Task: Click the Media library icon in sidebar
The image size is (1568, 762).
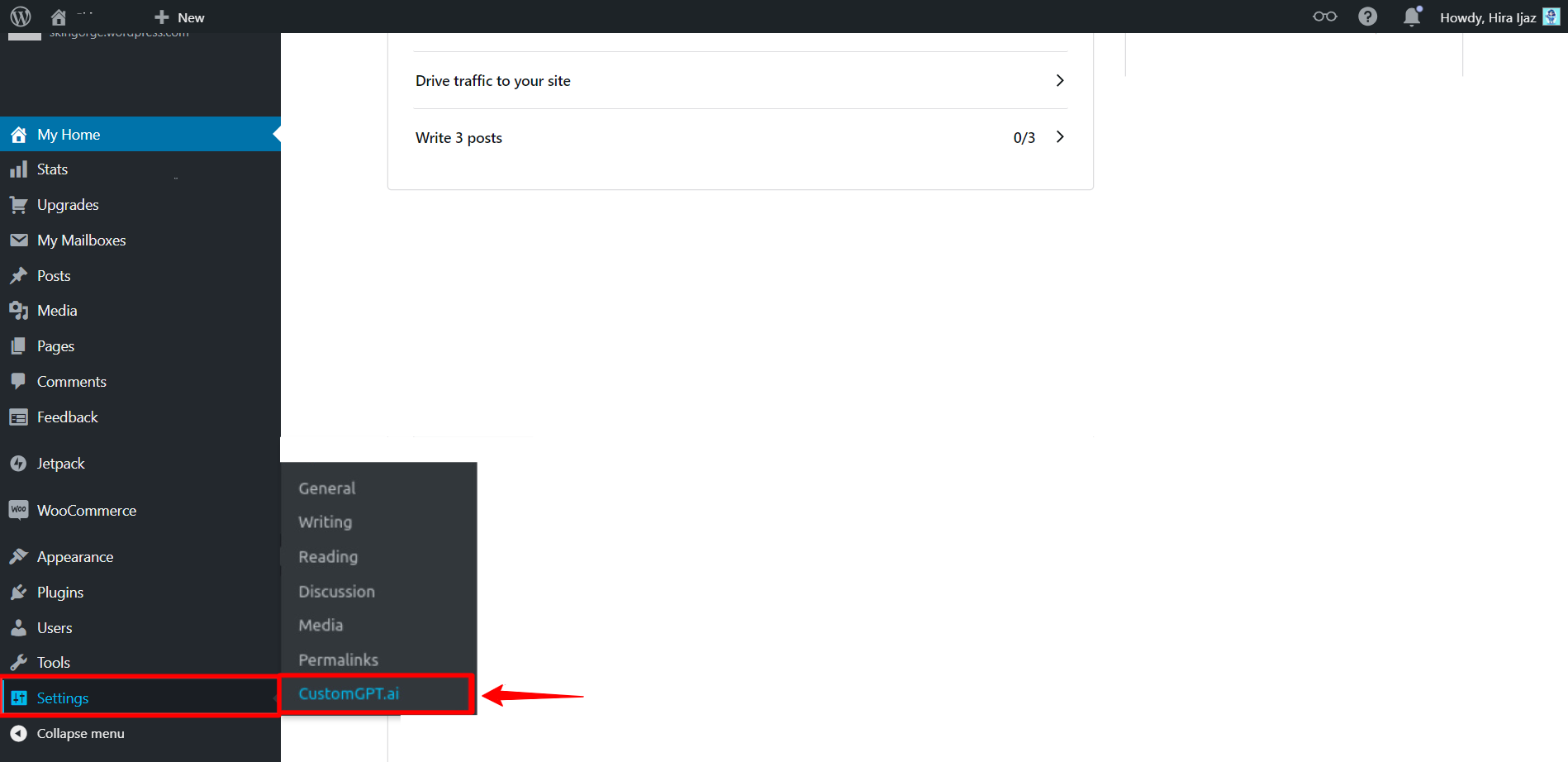Action: point(18,311)
